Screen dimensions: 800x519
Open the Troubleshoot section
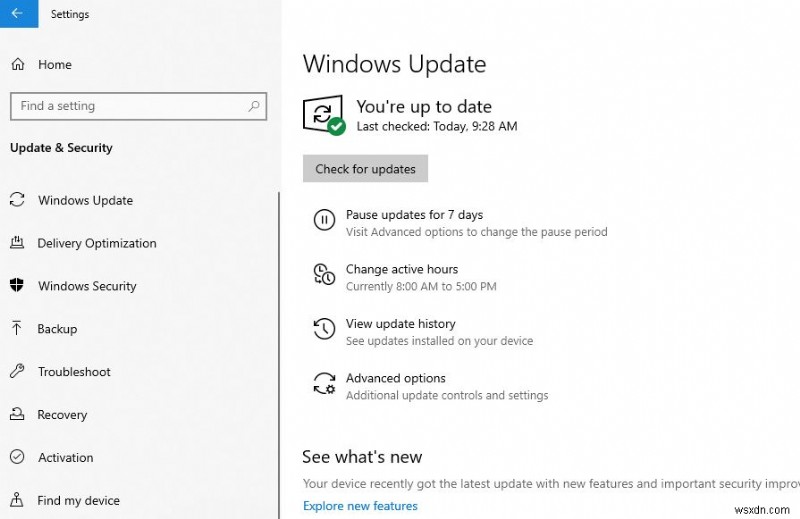(x=74, y=372)
